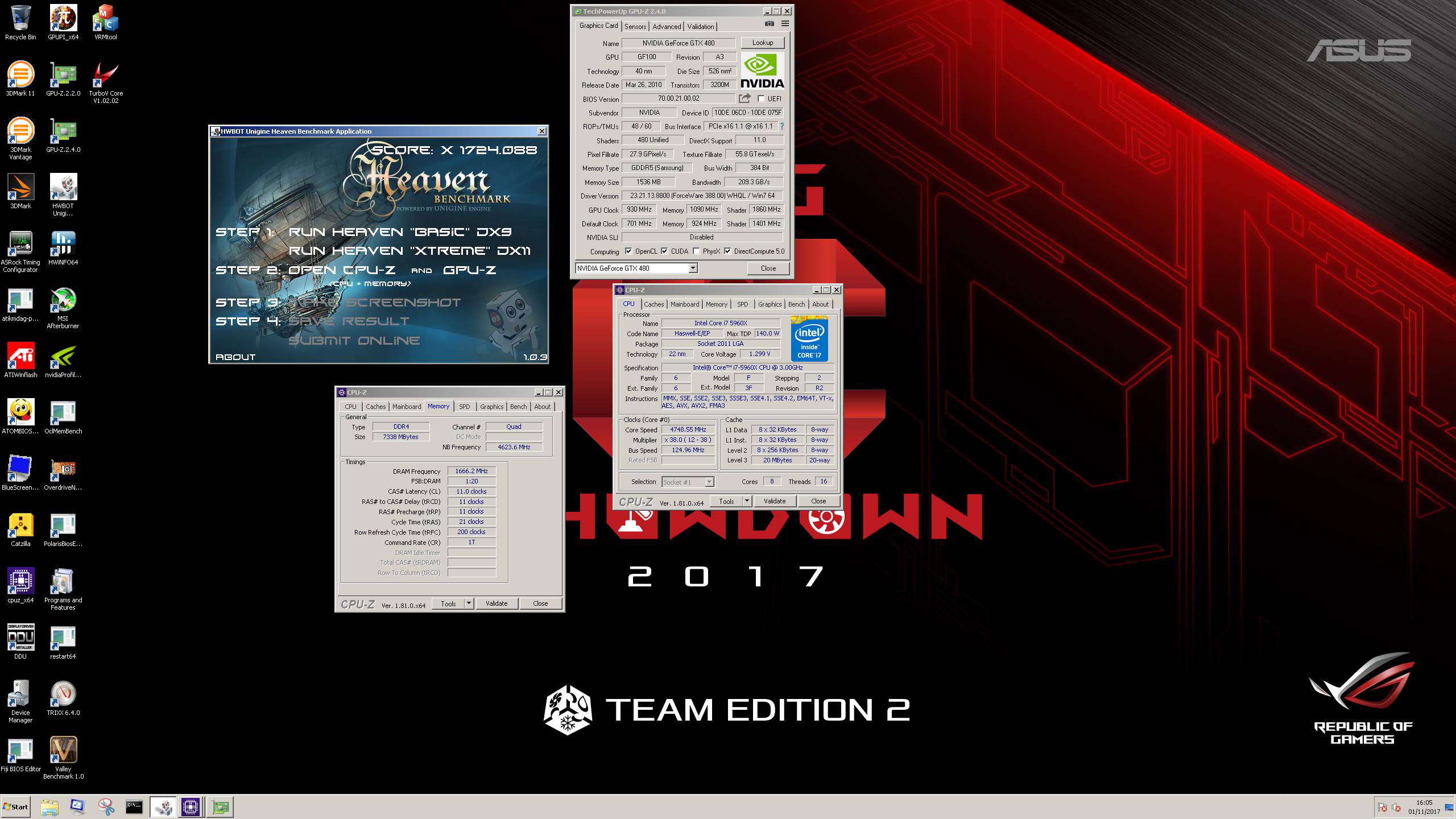Viewport: 1456px width, 819px height.
Task: Click RUN HEAVEN "XTREME" DX11 in HWBOT Heaven
Action: point(409,251)
